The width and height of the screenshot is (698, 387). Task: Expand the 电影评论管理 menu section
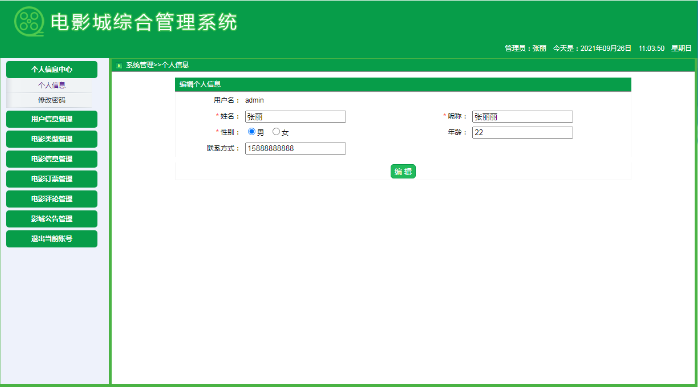52,199
